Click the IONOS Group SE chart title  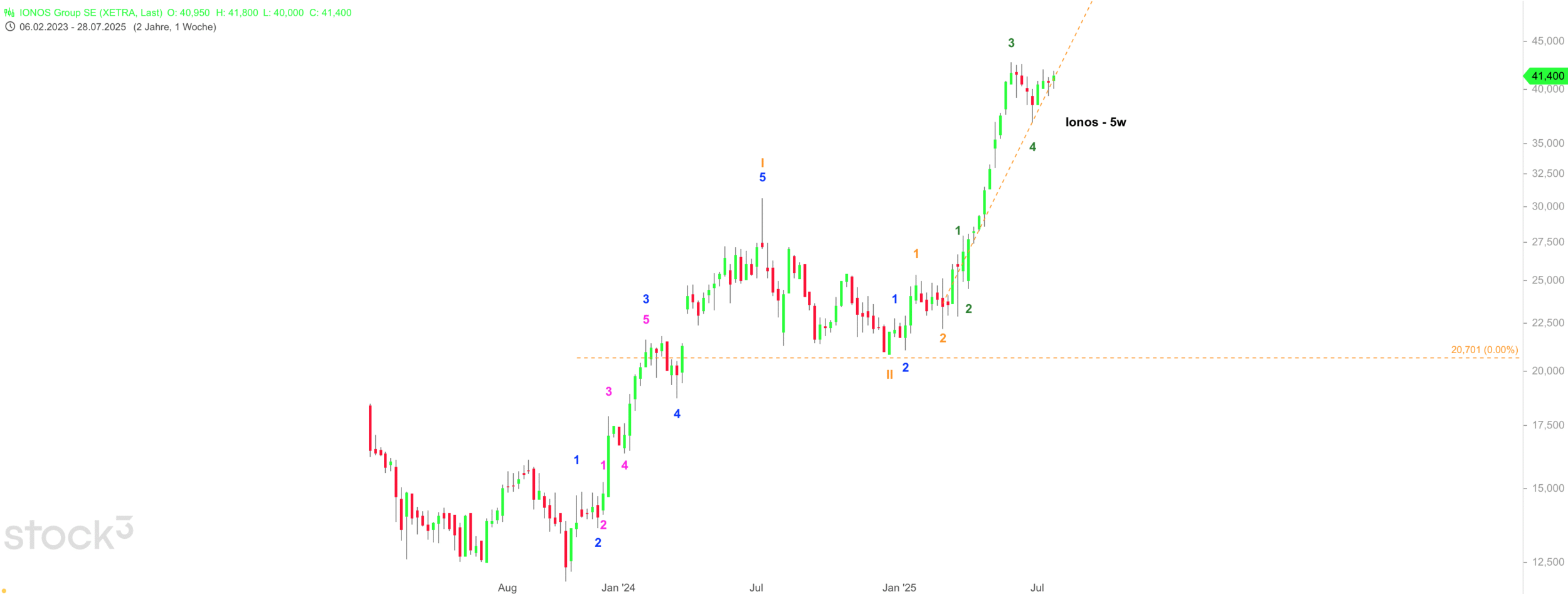(91, 13)
